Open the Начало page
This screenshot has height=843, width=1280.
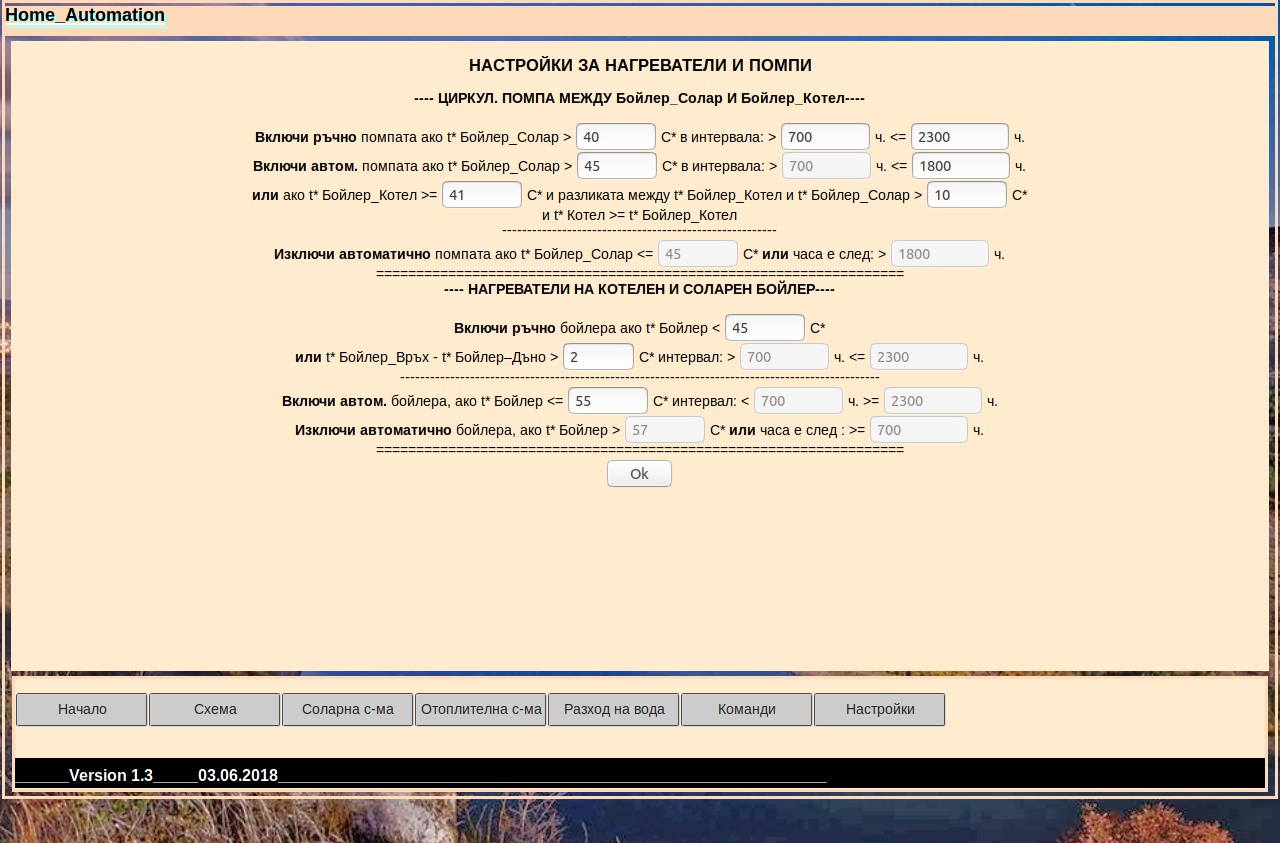[x=82, y=709]
